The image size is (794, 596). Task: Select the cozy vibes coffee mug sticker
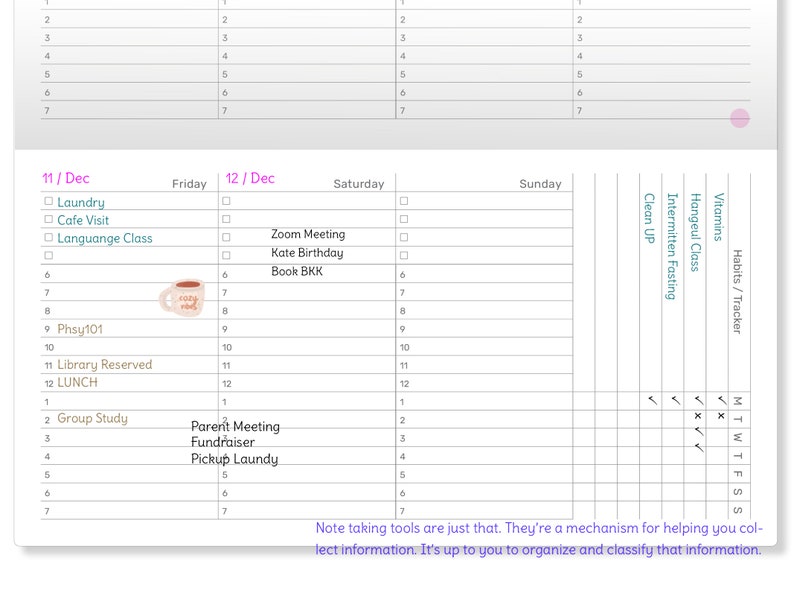[x=182, y=298]
